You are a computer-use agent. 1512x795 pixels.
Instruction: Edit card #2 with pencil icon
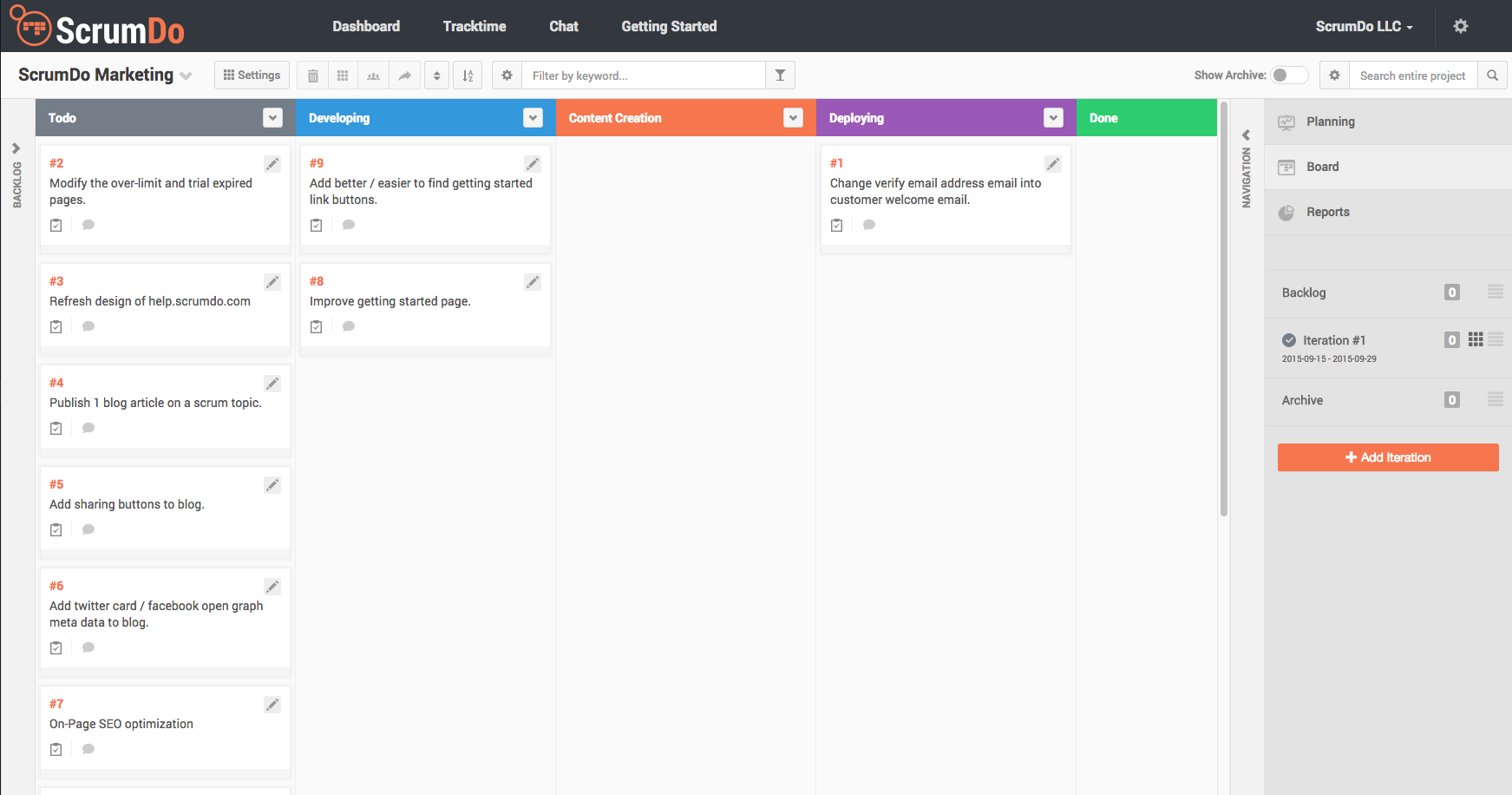272,164
